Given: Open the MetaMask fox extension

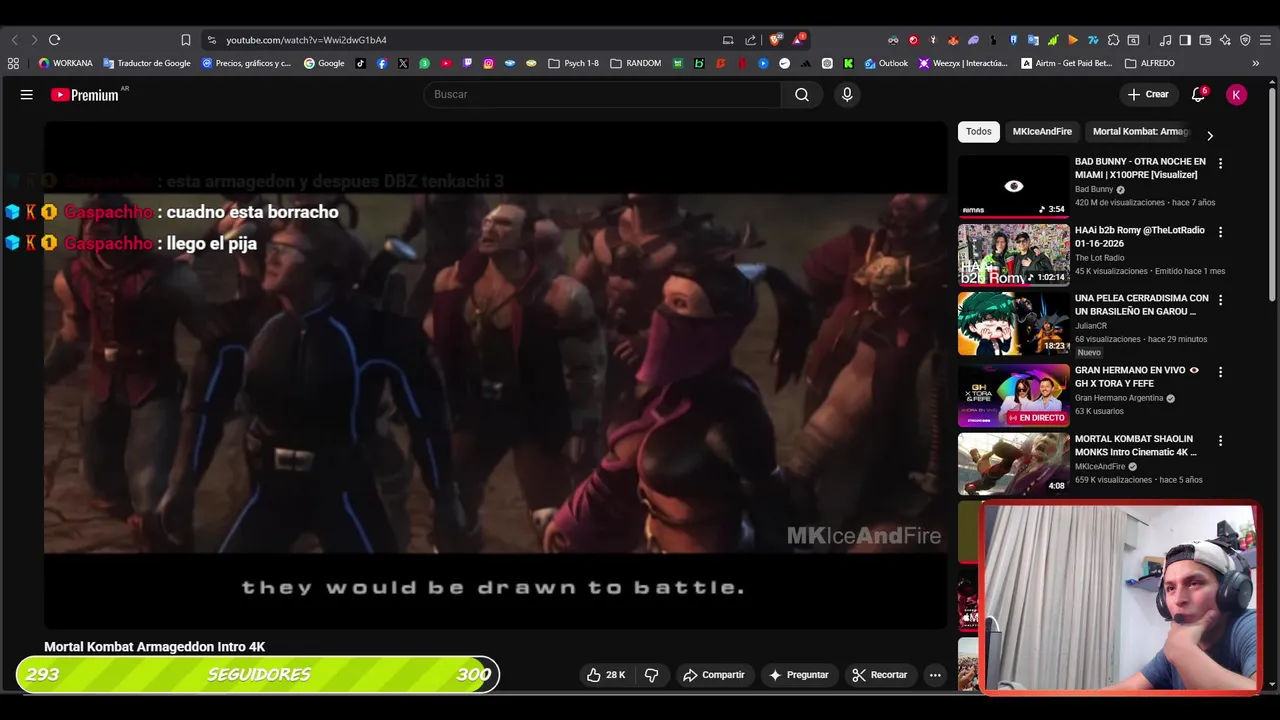Looking at the screenshot, I should (953, 40).
